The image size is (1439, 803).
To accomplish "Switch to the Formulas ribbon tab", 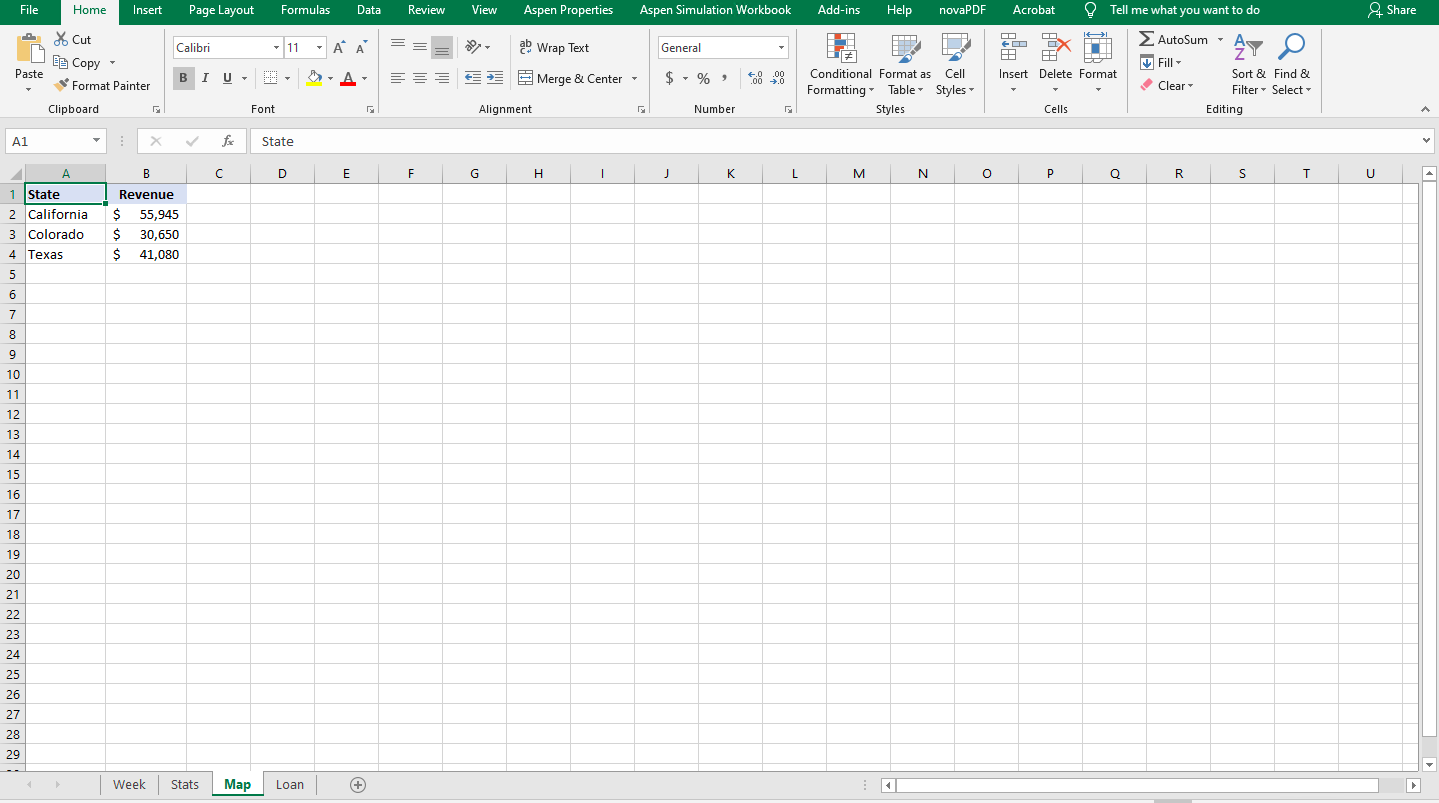I will point(305,10).
